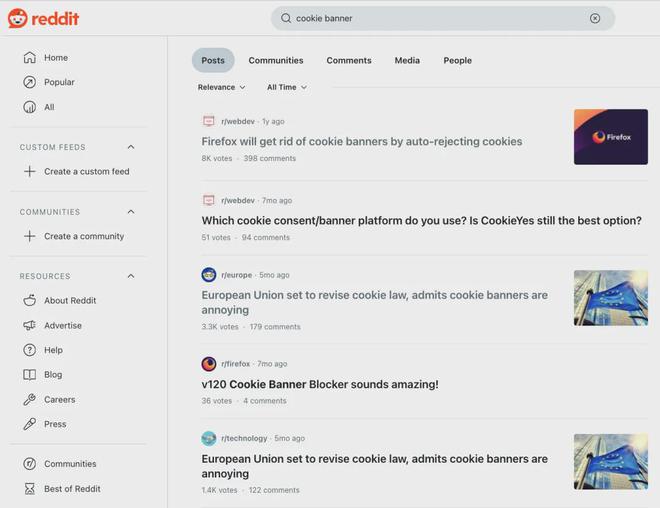Clear the search query with X icon

click(x=595, y=18)
